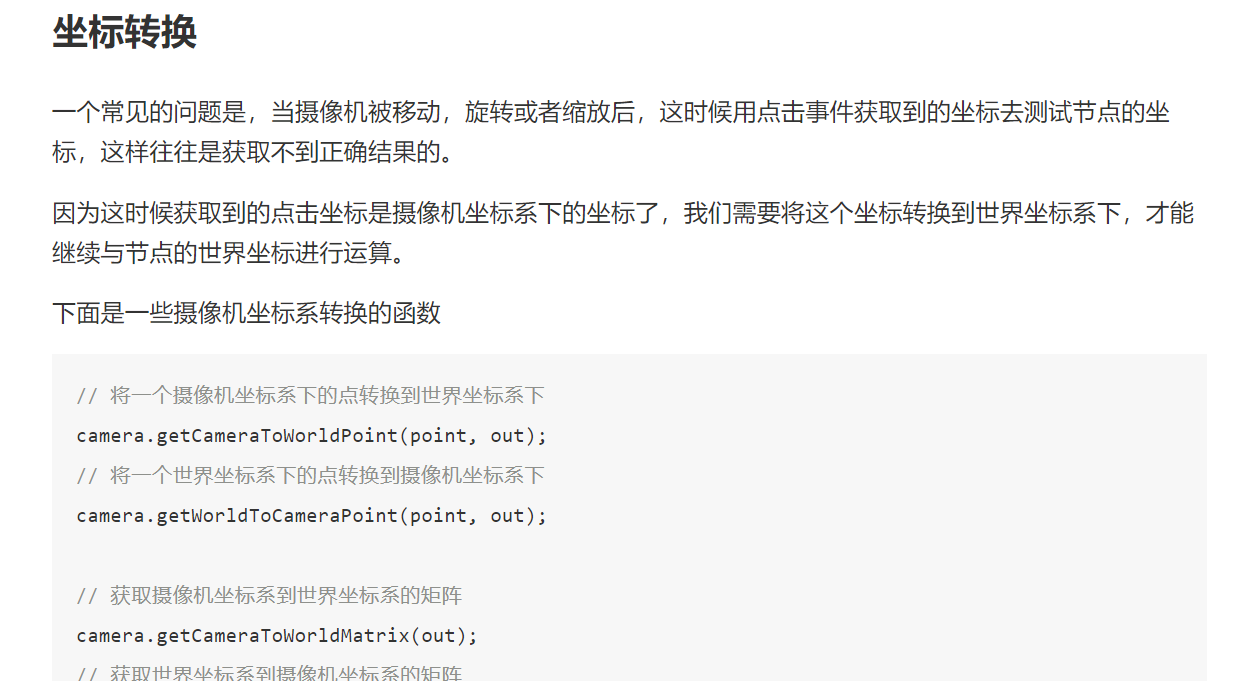Click "out" argument in getCameraToWorldMatrix call
This screenshot has width=1251, height=681.
438,636
